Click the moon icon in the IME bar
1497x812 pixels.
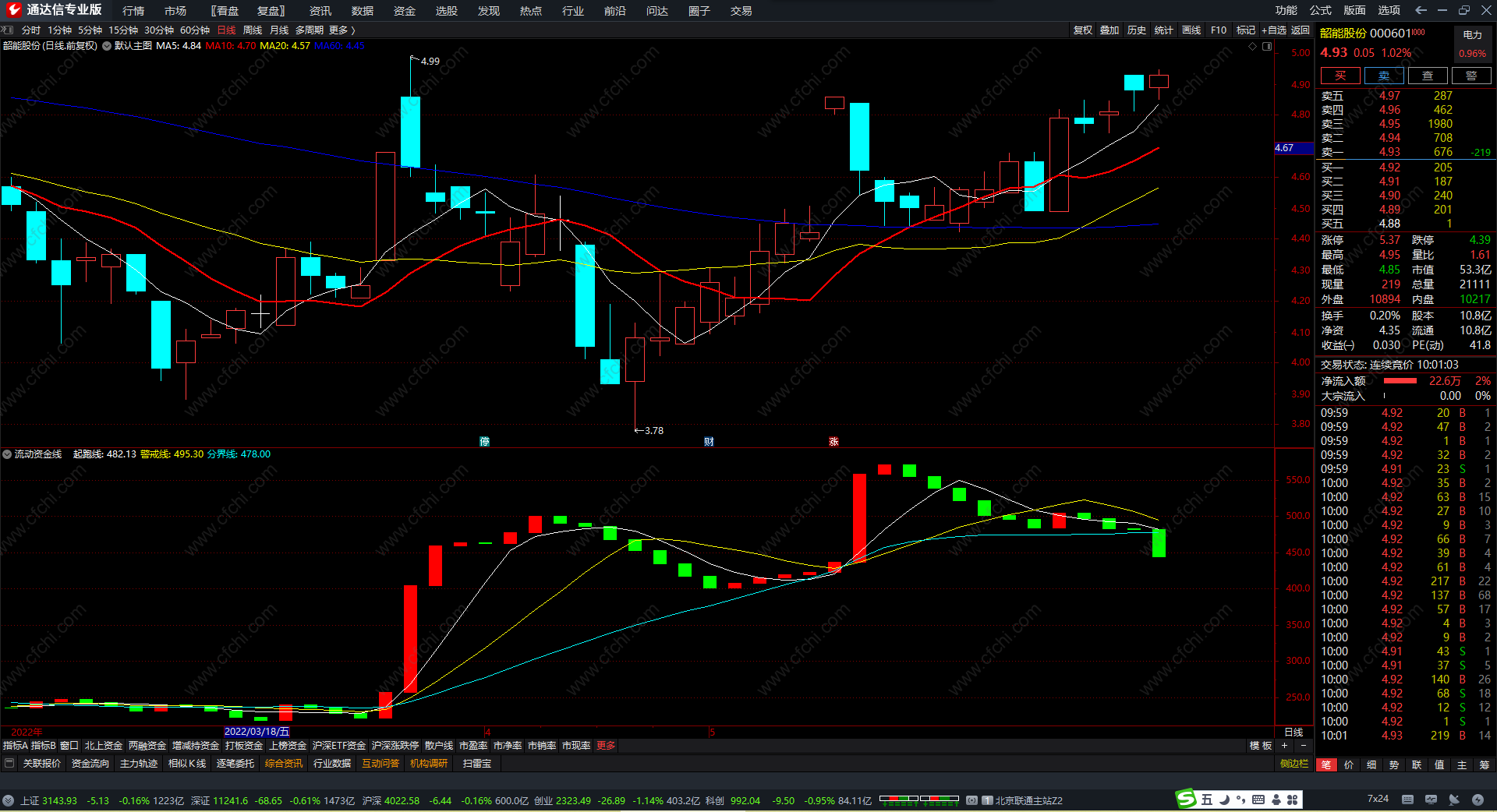point(1224,800)
